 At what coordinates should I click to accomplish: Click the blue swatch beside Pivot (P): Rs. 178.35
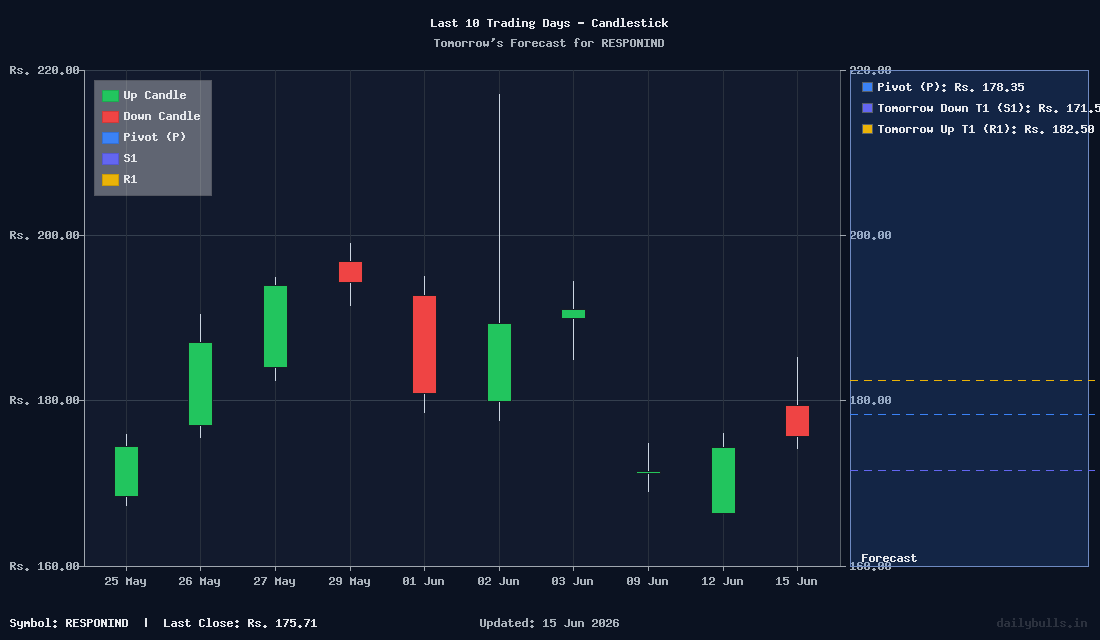pyautogui.click(x=867, y=87)
